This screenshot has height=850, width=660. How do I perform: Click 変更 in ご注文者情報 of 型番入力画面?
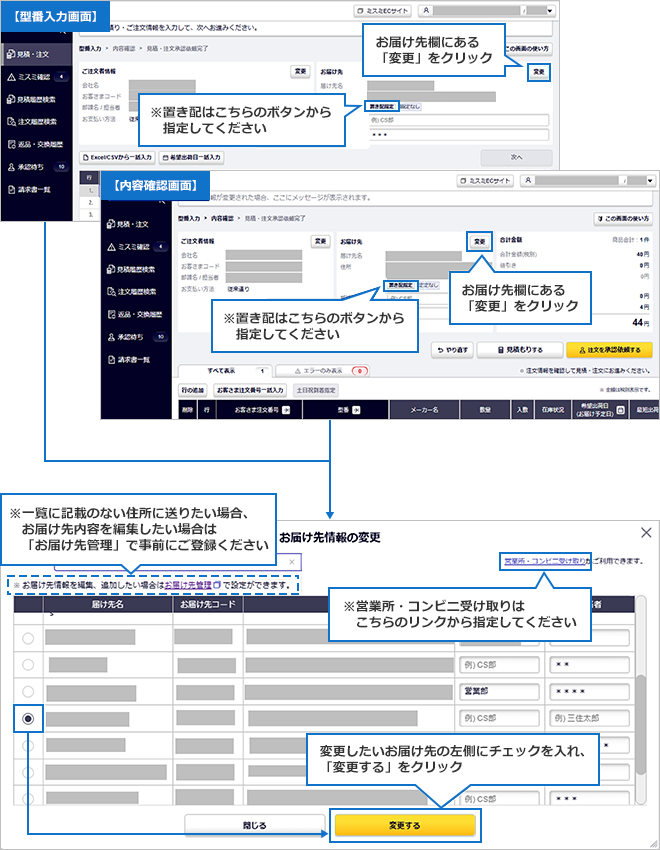[x=300, y=72]
